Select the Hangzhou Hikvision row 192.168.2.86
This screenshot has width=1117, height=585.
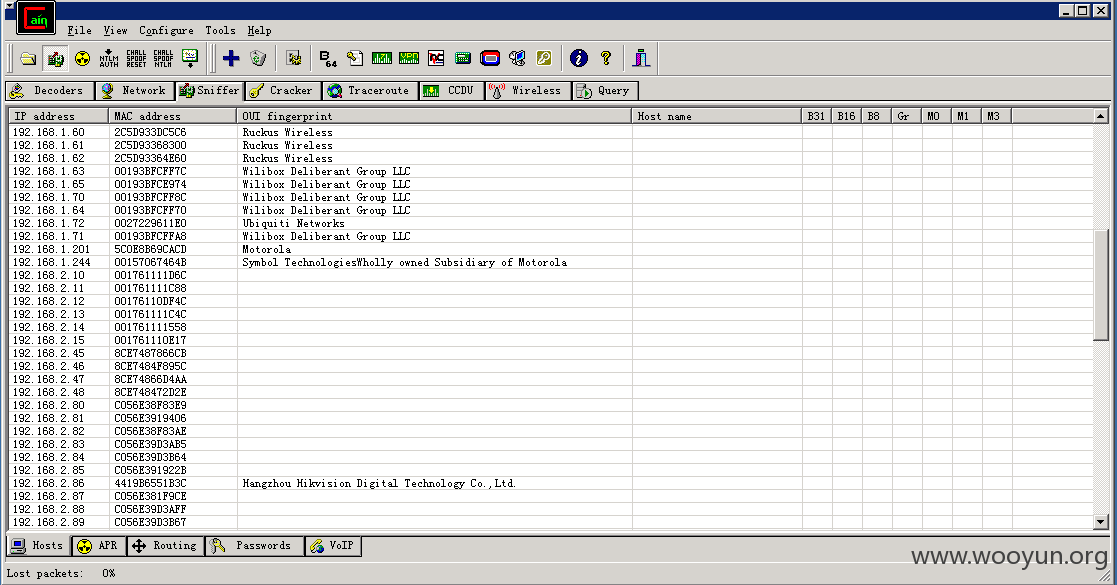coord(551,484)
